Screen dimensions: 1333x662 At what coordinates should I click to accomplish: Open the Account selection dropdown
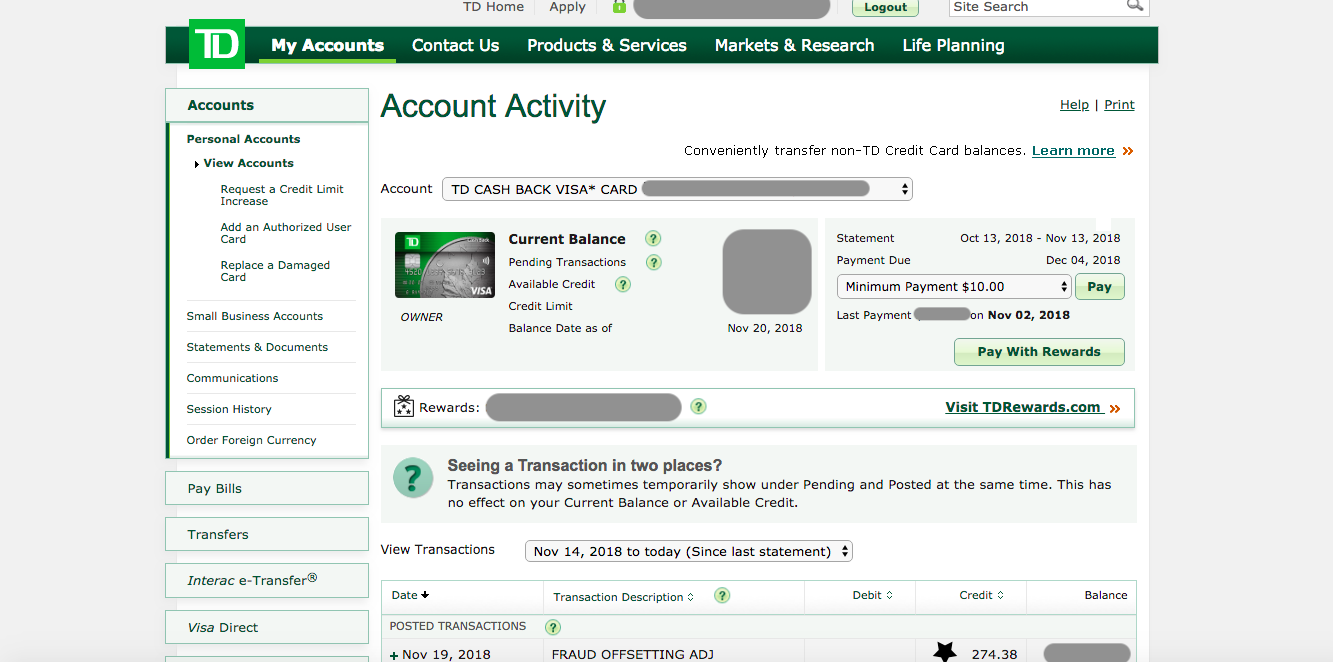677,189
